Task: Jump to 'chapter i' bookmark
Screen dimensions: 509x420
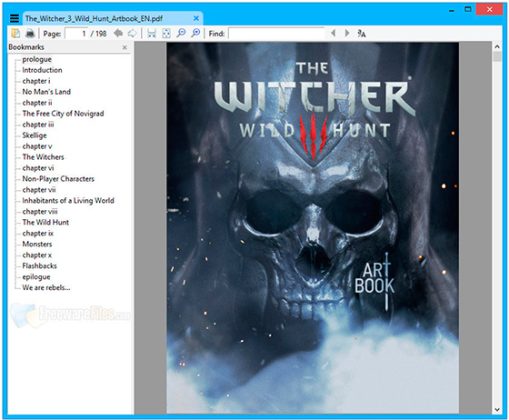Action: (x=36, y=81)
